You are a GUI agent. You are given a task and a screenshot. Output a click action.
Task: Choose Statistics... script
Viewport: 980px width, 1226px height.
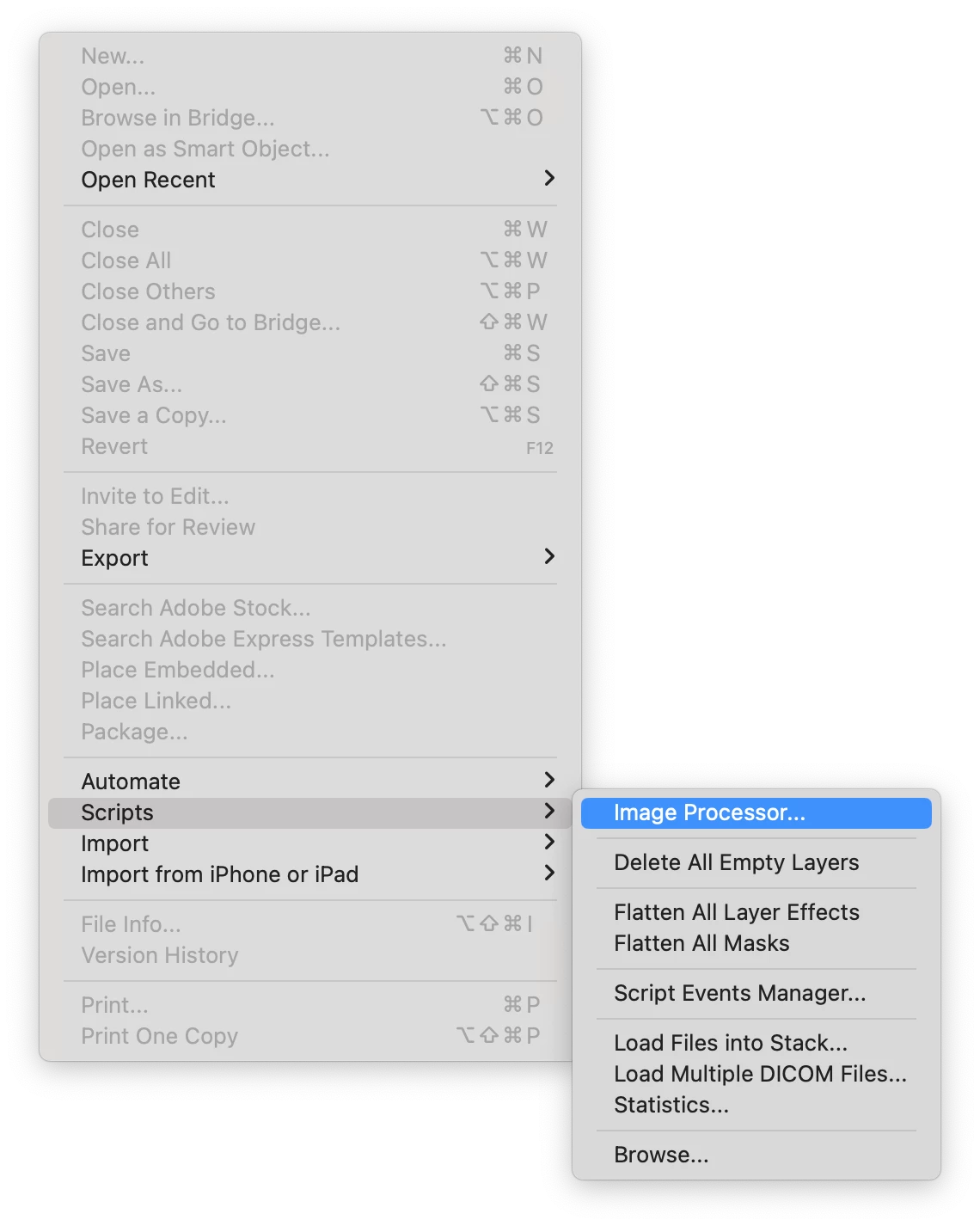pos(756,1105)
